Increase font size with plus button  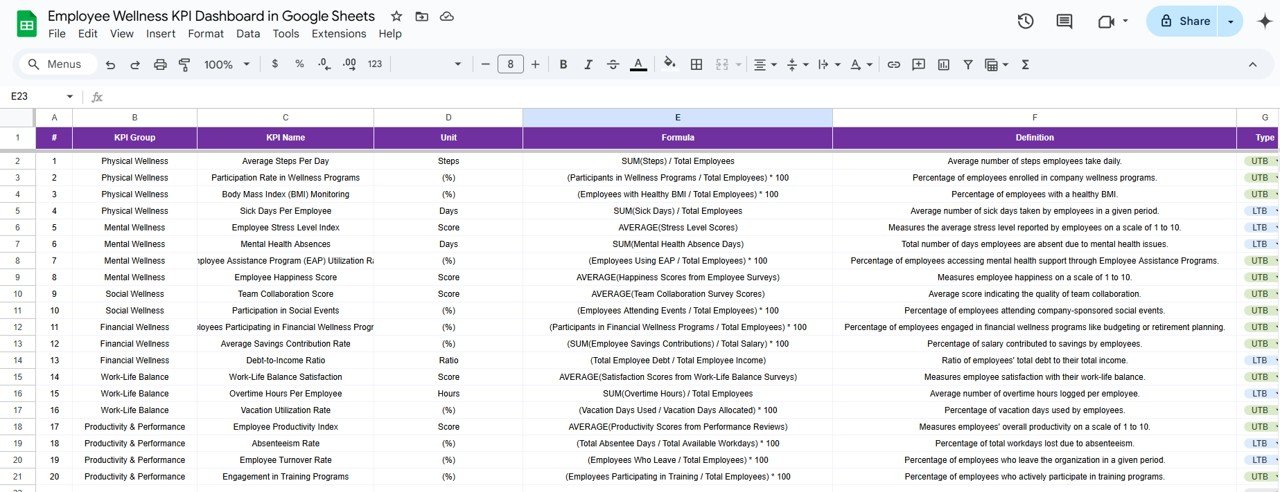[x=535, y=64]
